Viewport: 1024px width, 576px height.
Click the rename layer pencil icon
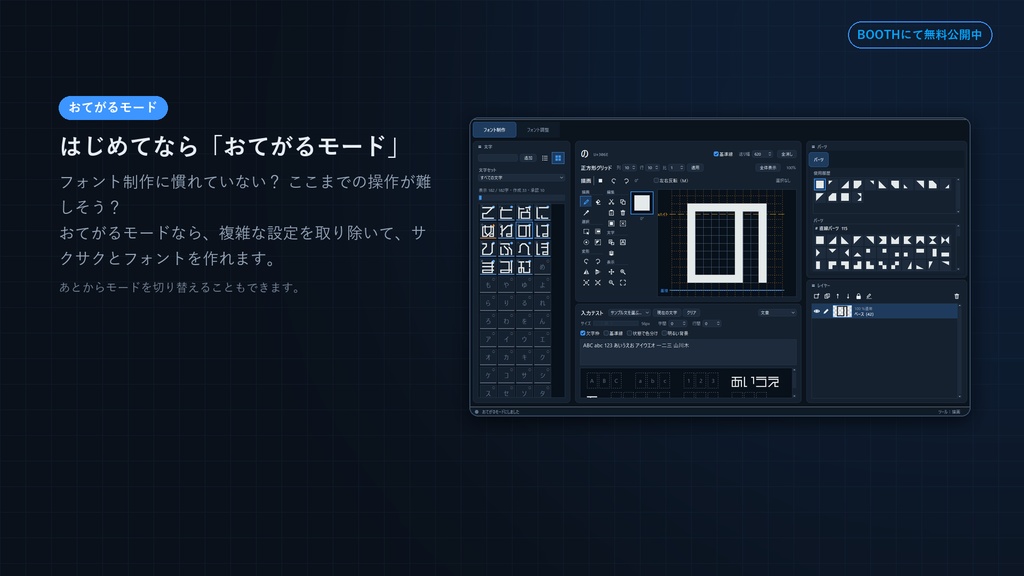869,296
